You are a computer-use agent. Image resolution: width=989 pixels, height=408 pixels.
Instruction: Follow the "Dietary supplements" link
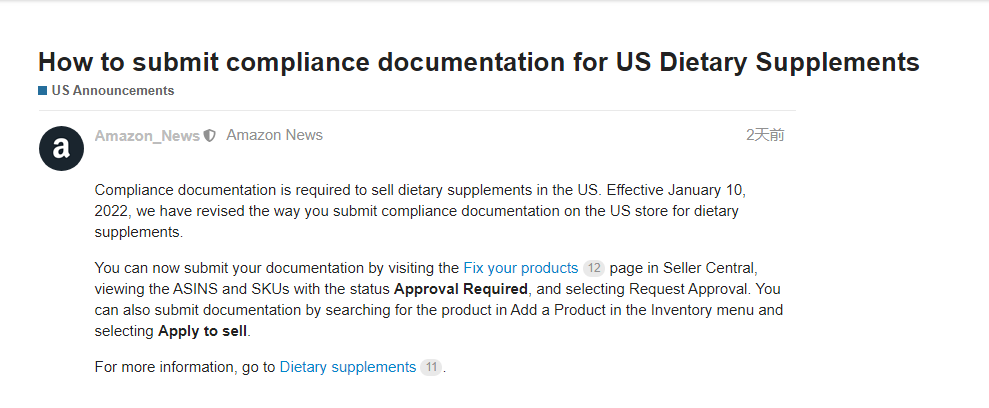click(x=347, y=367)
